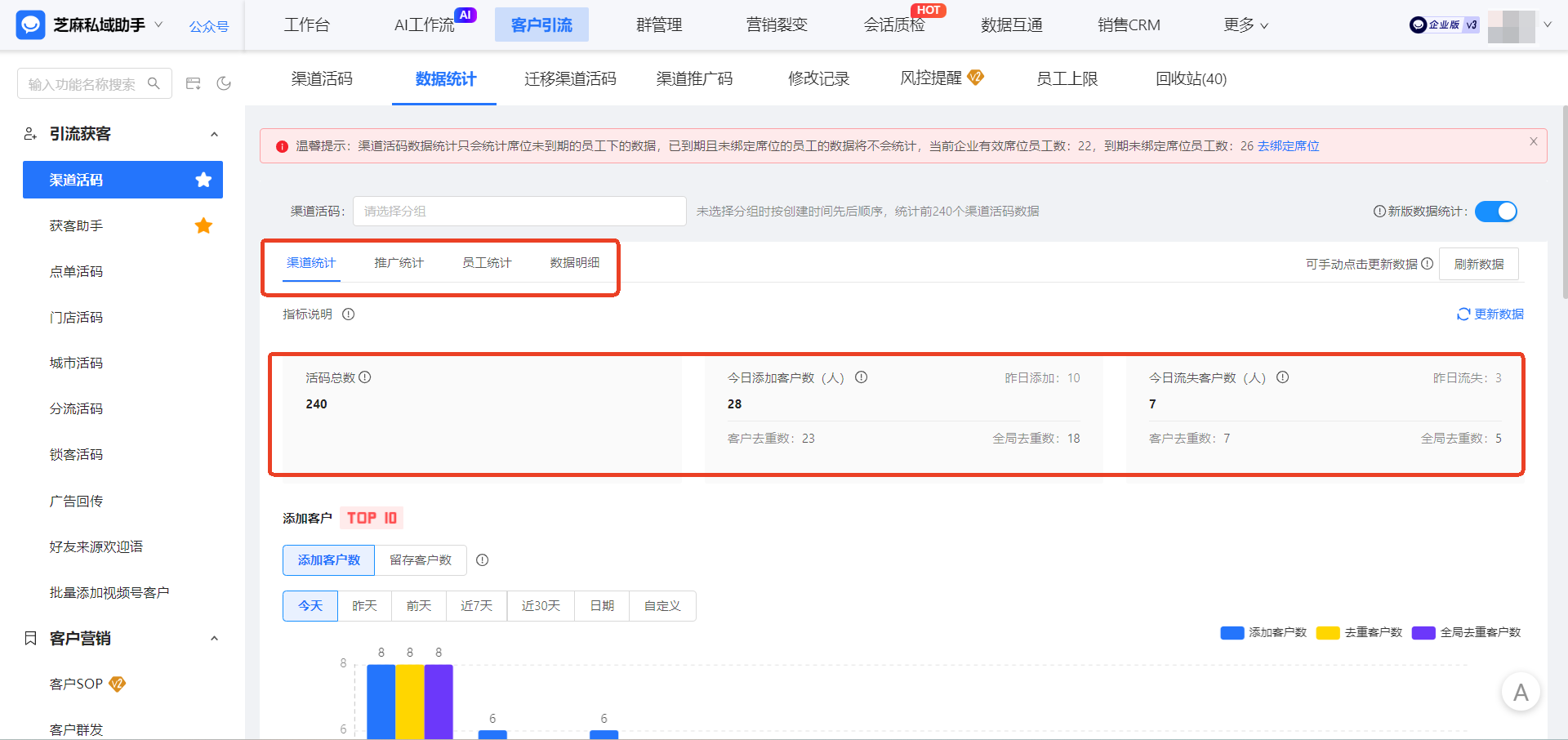
Task: Collapse the 引流获客 sidebar section
Action: point(214,134)
